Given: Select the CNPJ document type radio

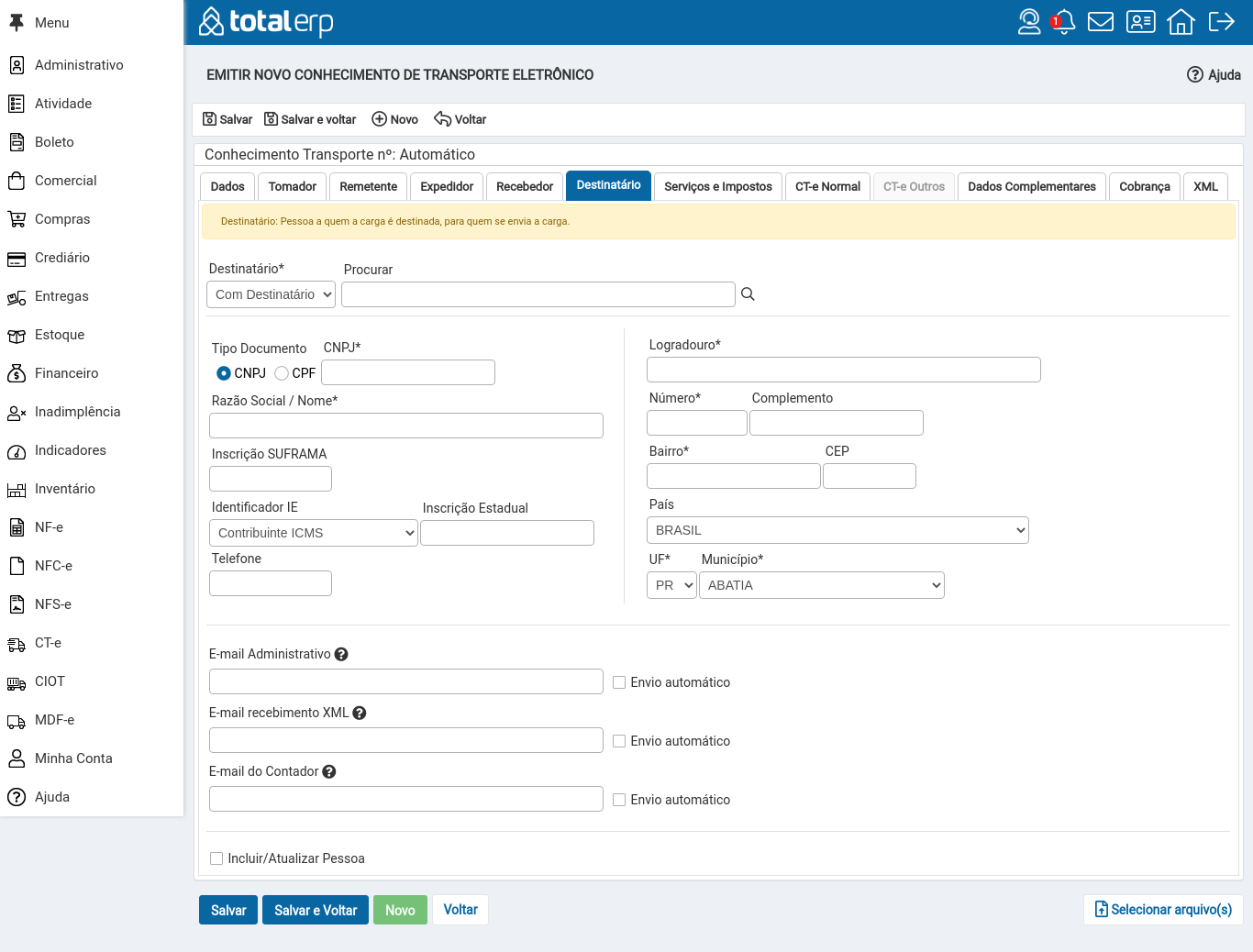Looking at the screenshot, I should pos(223,373).
